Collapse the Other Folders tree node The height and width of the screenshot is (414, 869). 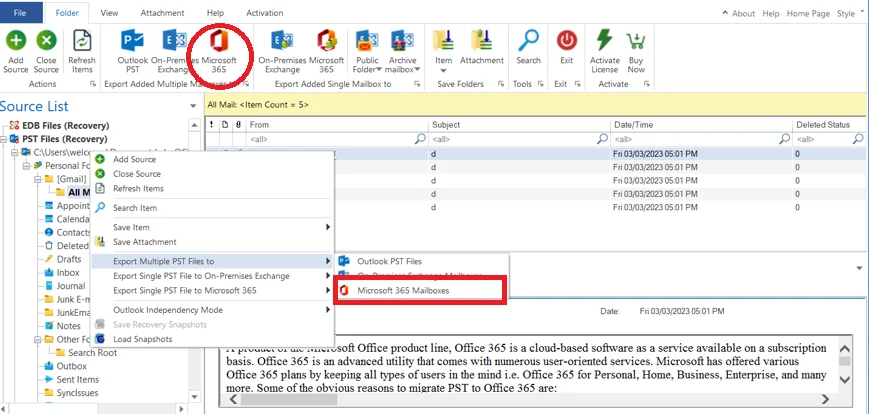(x=38, y=339)
